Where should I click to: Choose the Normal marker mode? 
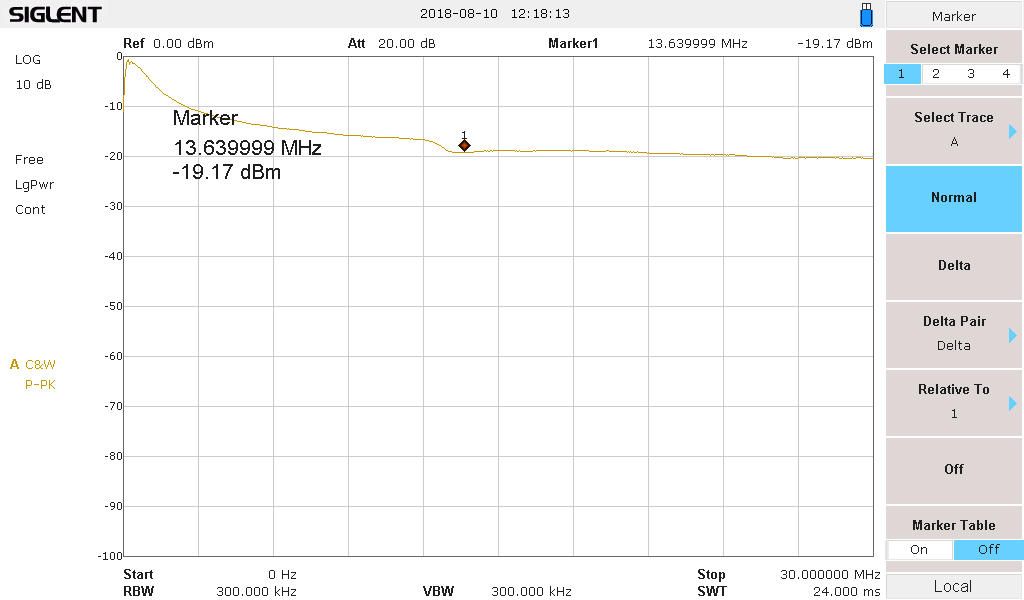(x=953, y=198)
